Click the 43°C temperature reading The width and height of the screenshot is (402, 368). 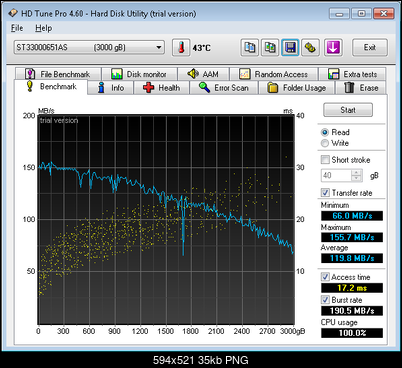click(201, 48)
